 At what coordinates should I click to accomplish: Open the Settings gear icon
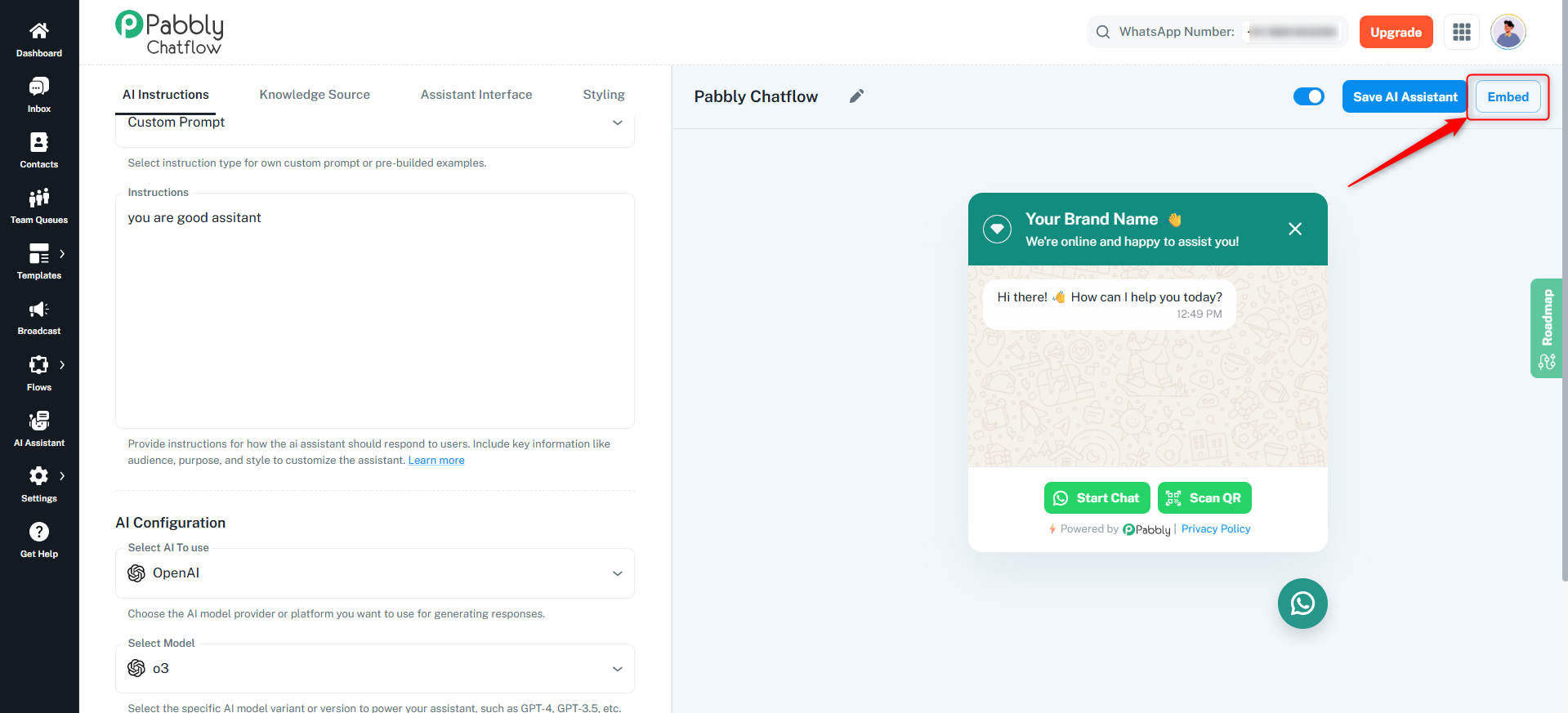(39, 476)
